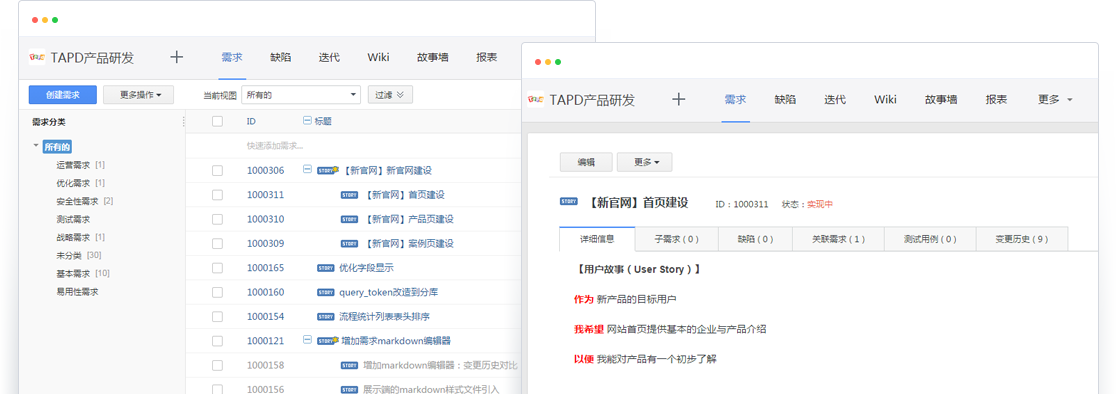The width and height of the screenshot is (1116, 394).
Task: Open 缺陷 tab in back window navigation
Action: [280, 58]
